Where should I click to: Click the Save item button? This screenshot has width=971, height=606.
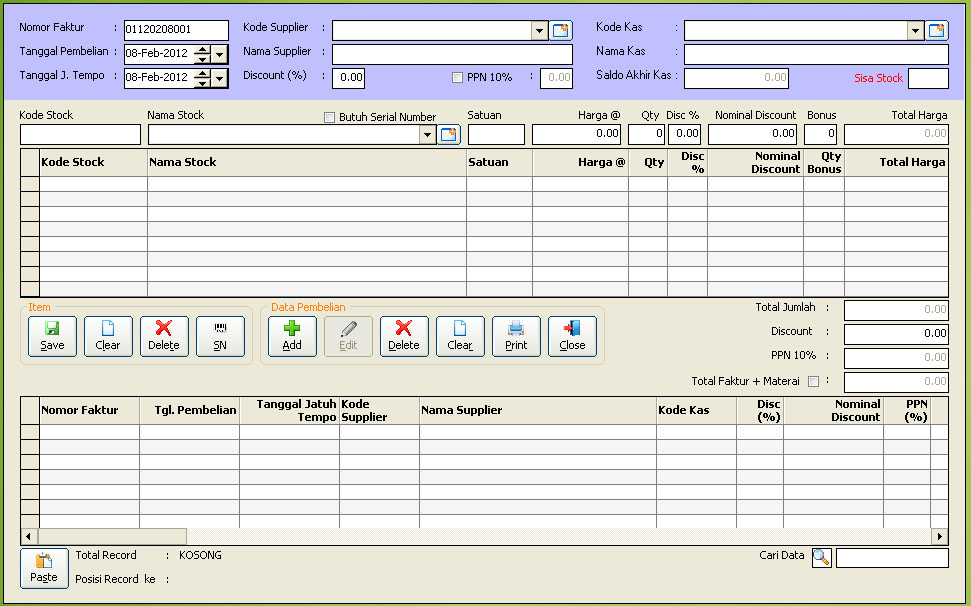(x=52, y=336)
